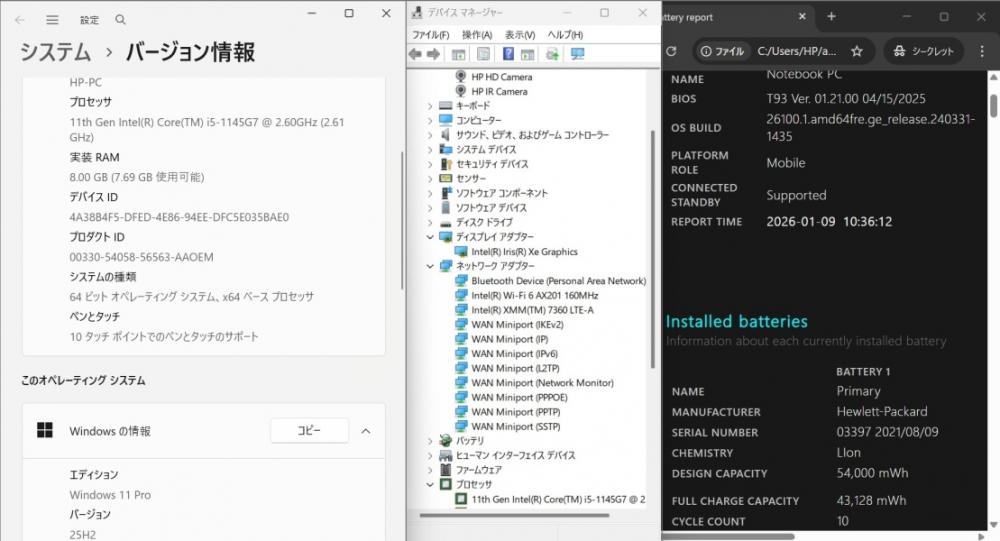This screenshot has height=541, width=1000.
Task: Collapse the Windows の情報 section chevron
Action: (x=365, y=431)
